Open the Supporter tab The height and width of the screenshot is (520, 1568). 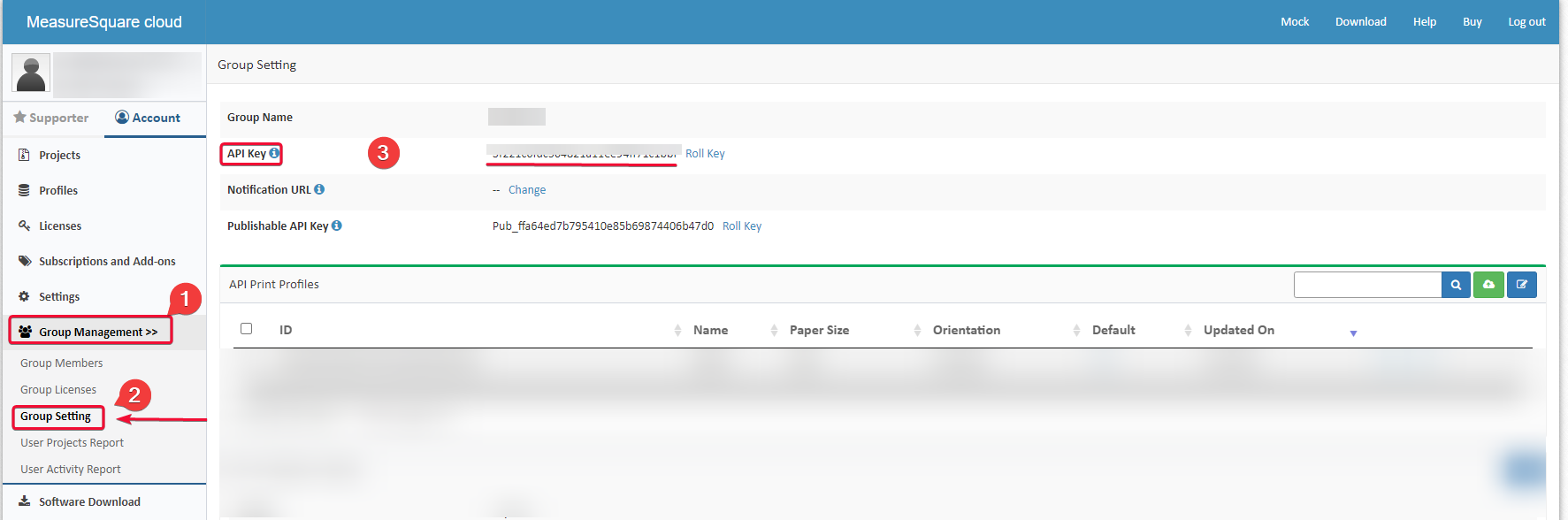coord(51,118)
